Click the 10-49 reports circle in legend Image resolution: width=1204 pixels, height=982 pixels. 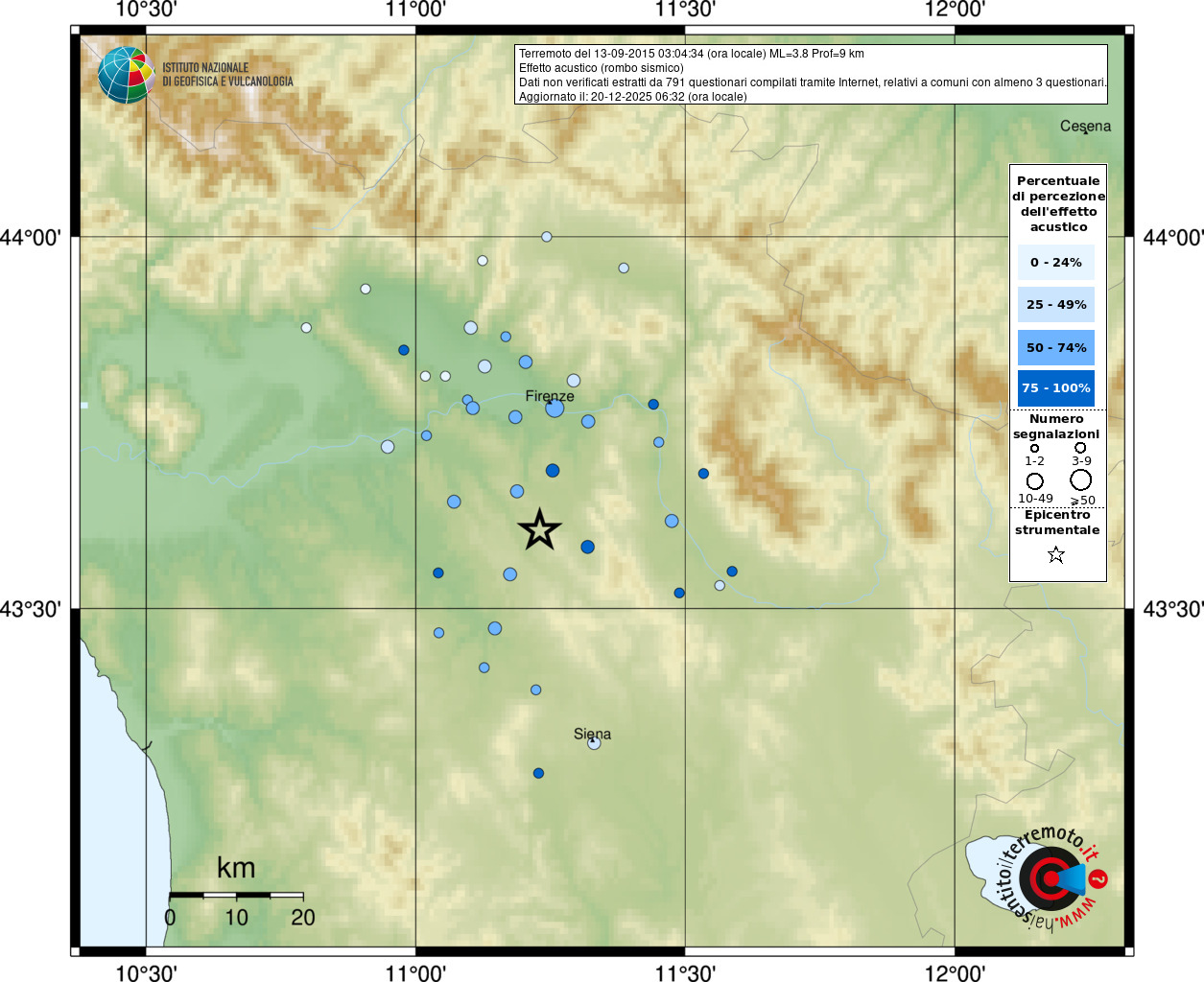pos(1034,480)
